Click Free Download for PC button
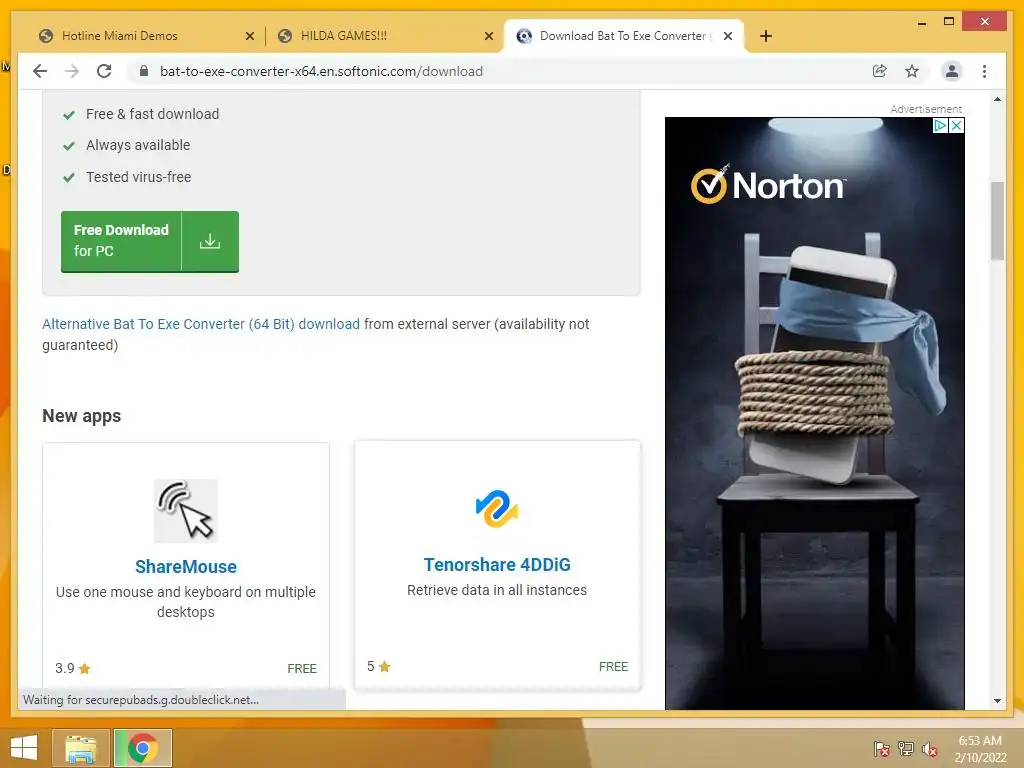The width and height of the screenshot is (1024, 768). click(x=150, y=241)
